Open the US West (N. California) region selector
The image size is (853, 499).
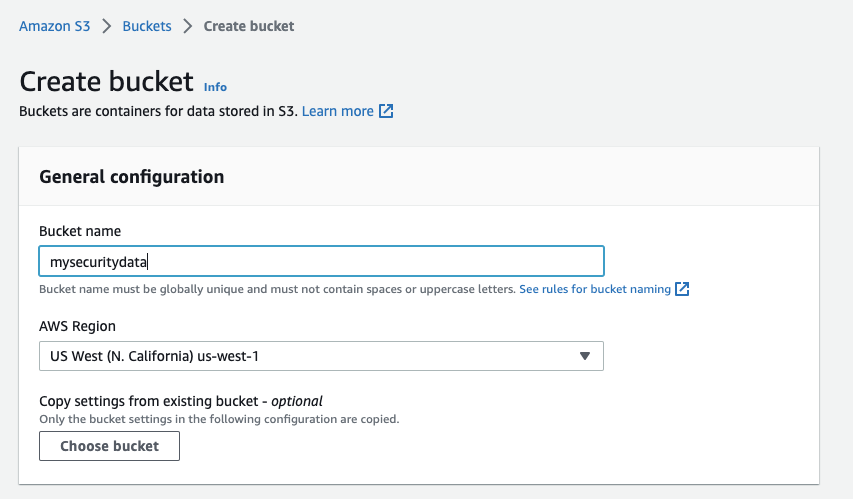pyautogui.click(x=321, y=356)
